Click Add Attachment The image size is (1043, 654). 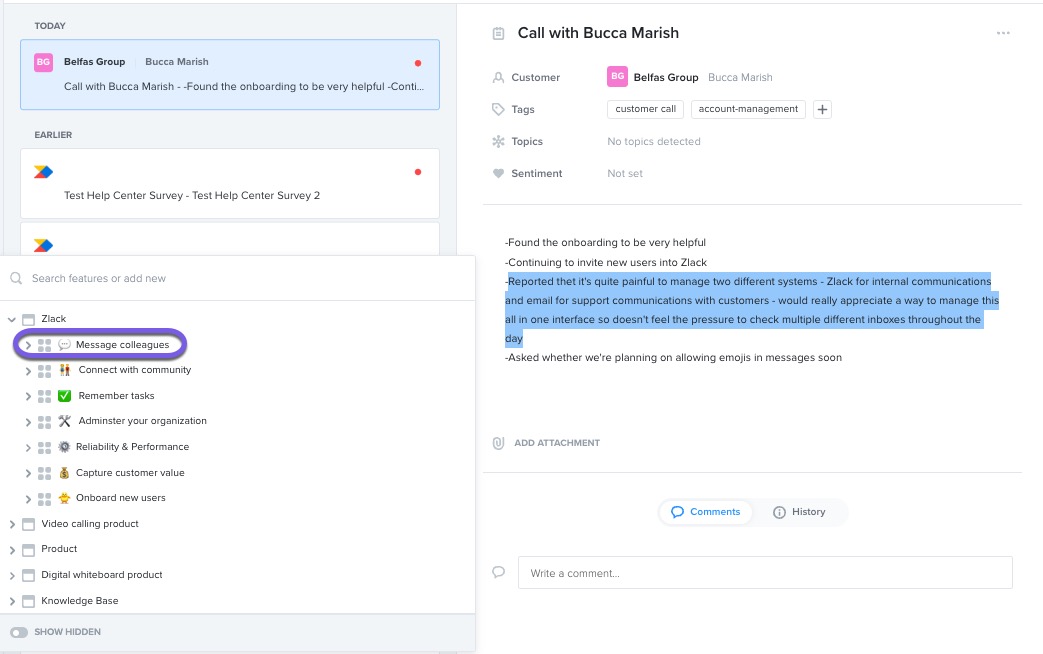click(557, 443)
